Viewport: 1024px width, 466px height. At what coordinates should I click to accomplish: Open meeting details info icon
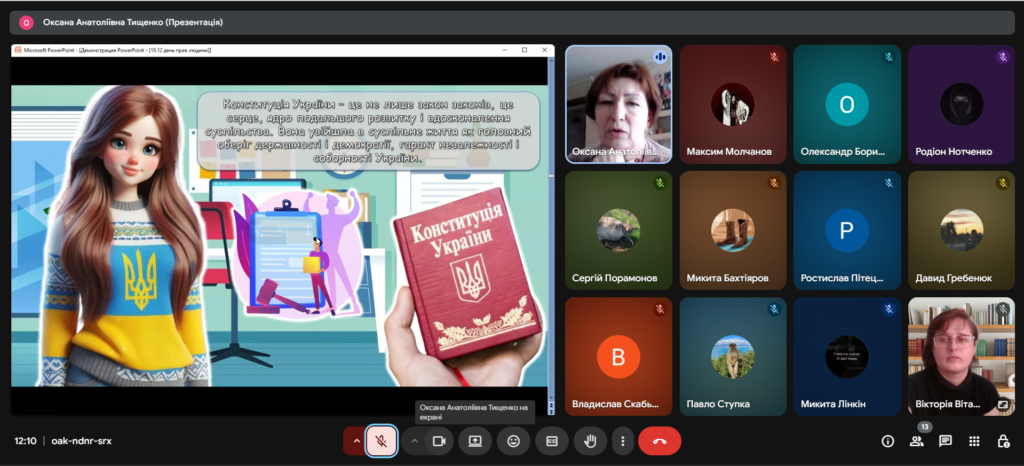887,441
